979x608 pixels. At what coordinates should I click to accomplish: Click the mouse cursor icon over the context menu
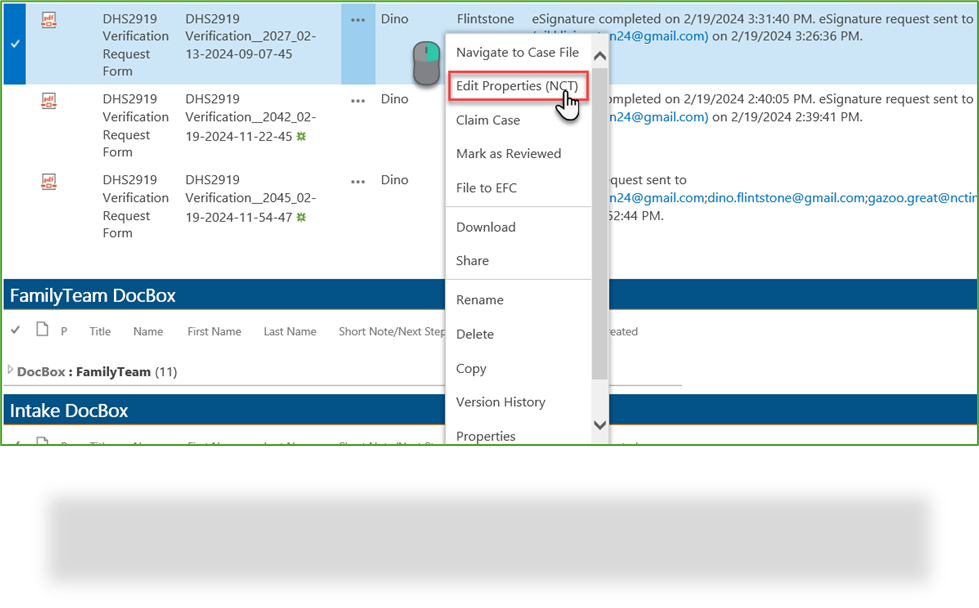(424, 65)
